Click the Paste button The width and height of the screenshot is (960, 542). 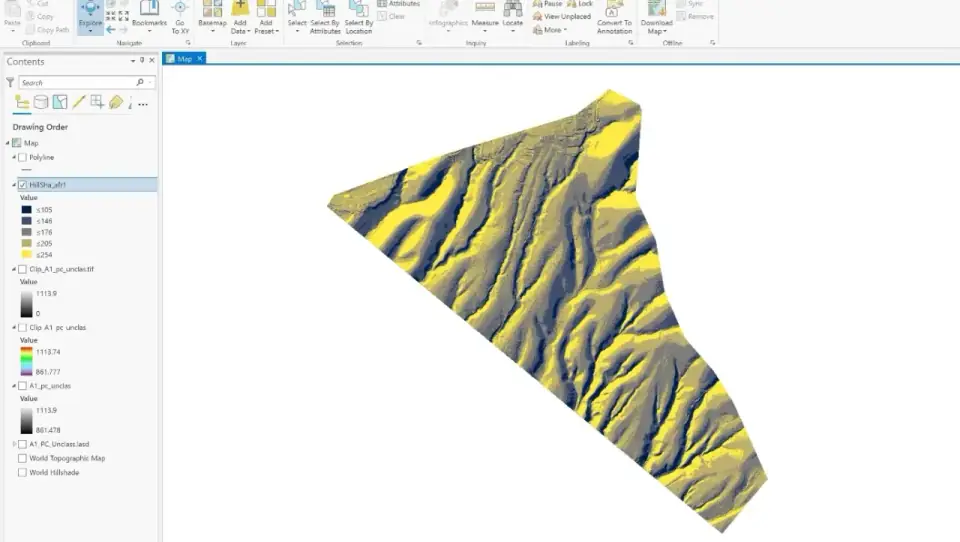pos(12,15)
